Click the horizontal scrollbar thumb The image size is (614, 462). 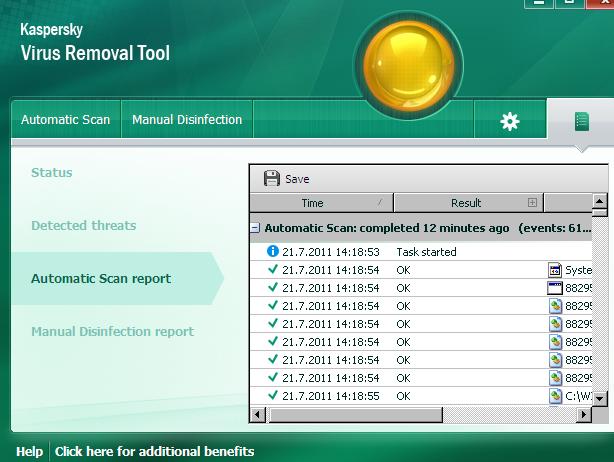(x=354, y=415)
